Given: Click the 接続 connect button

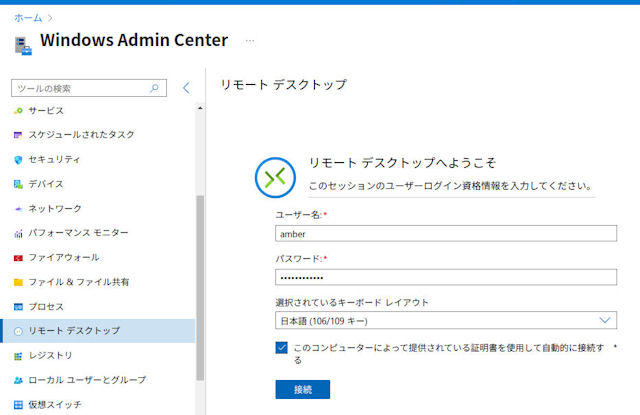Looking at the screenshot, I should point(302,389).
